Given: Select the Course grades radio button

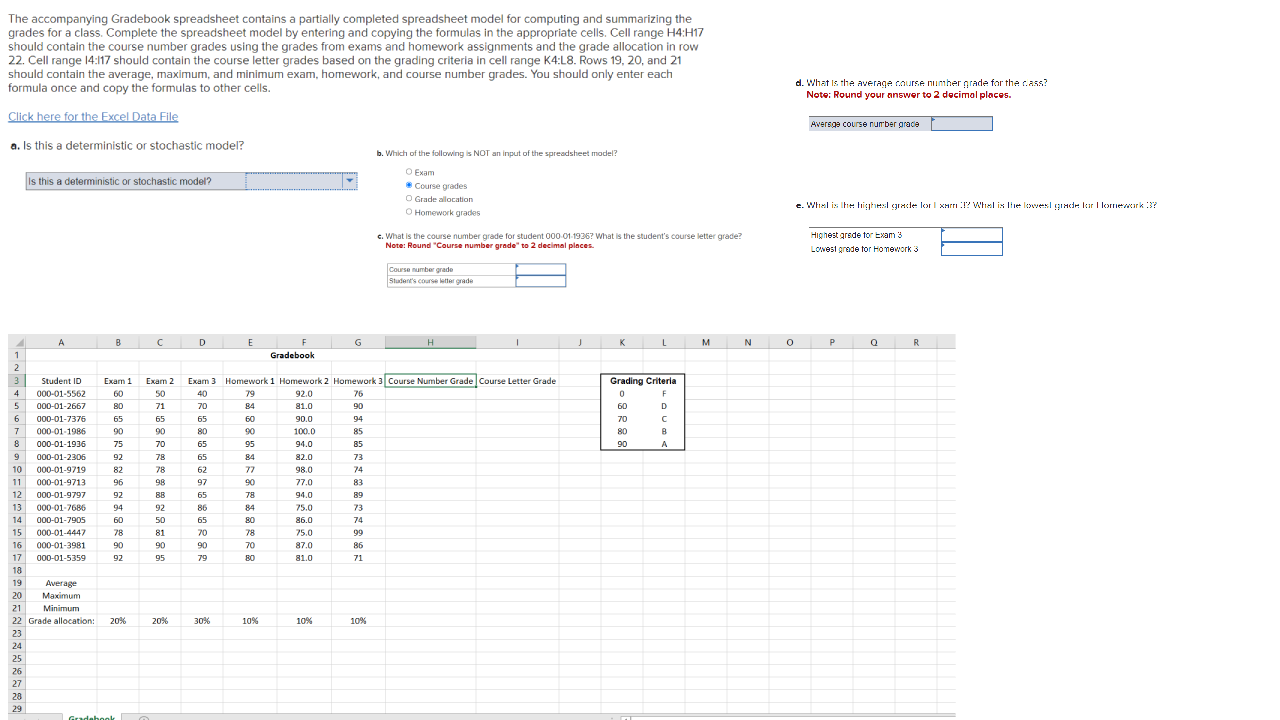Looking at the screenshot, I should coord(409,184).
